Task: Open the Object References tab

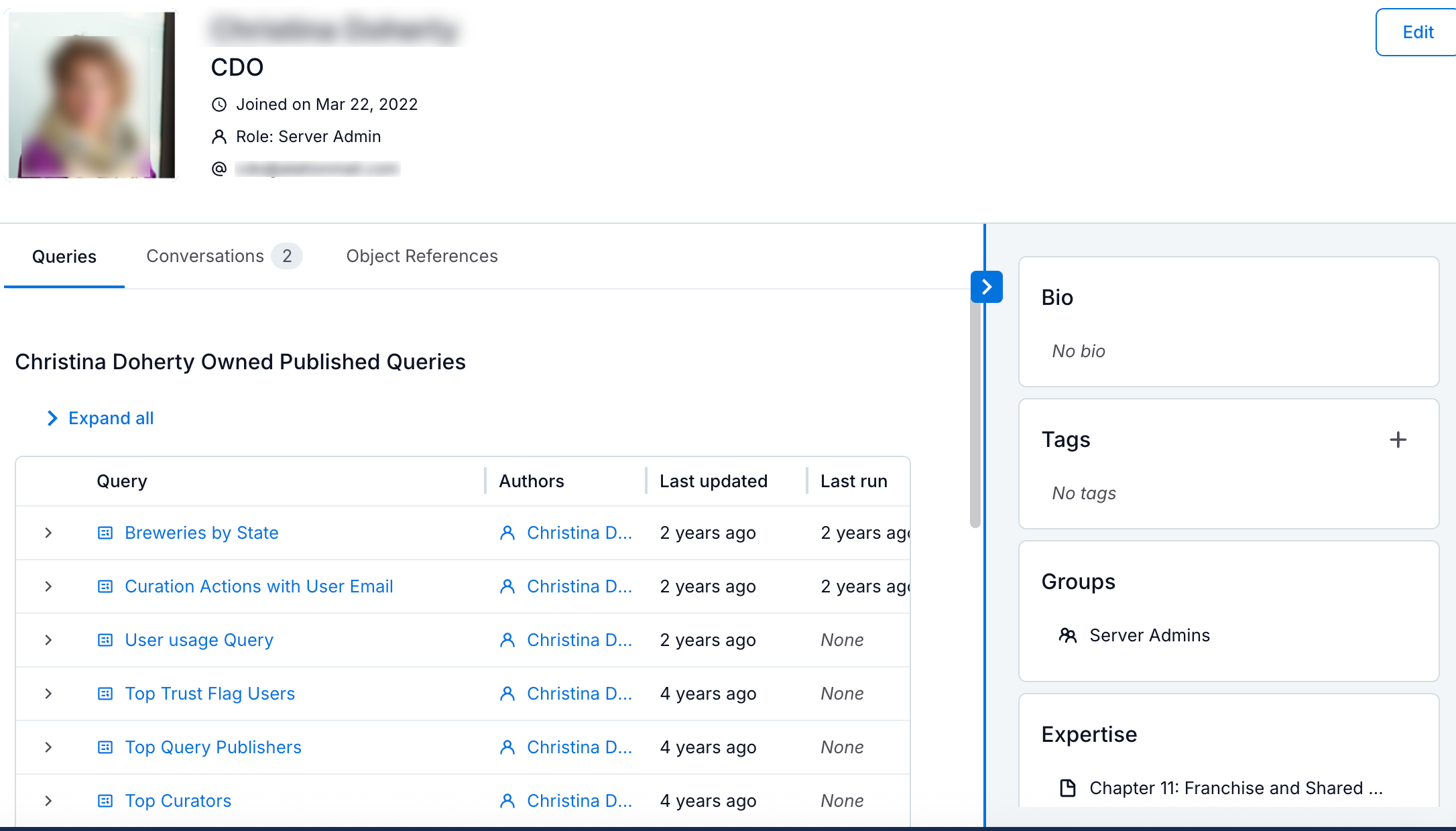Action: point(422,256)
